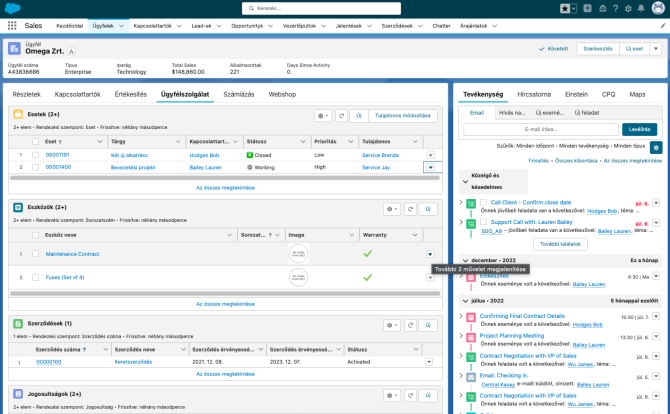
Task: Refresh the Esetek related list
Action: [341, 116]
